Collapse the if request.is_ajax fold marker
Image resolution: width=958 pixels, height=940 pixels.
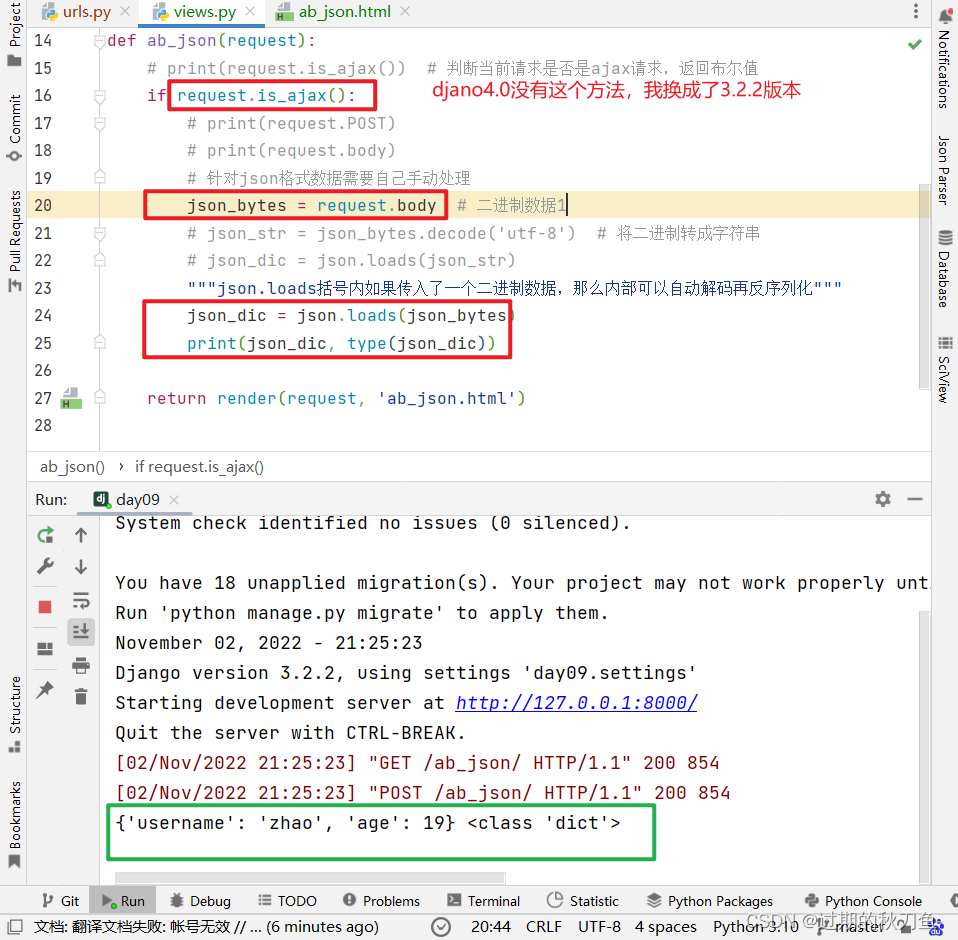click(100, 97)
